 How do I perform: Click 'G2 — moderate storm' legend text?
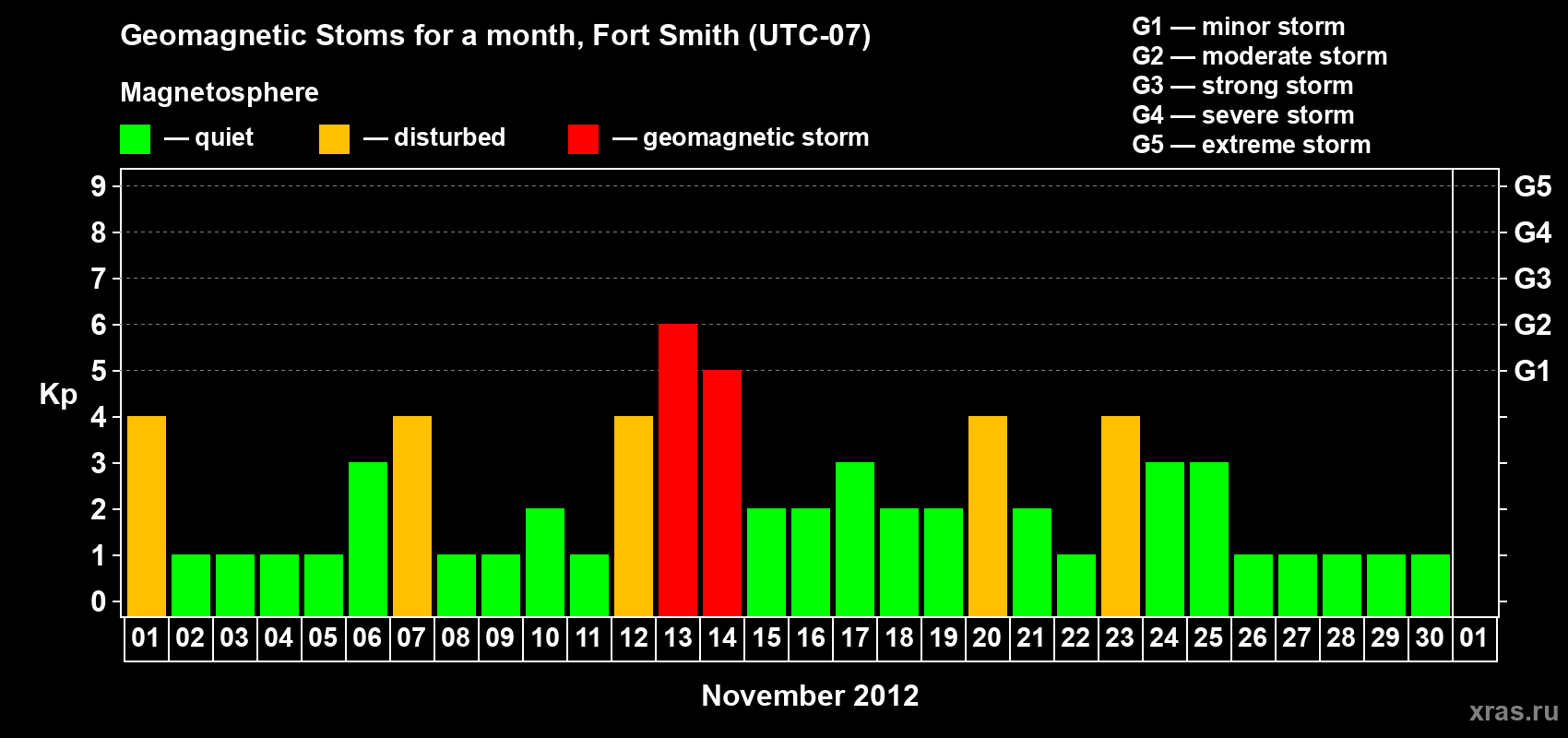(1260, 56)
